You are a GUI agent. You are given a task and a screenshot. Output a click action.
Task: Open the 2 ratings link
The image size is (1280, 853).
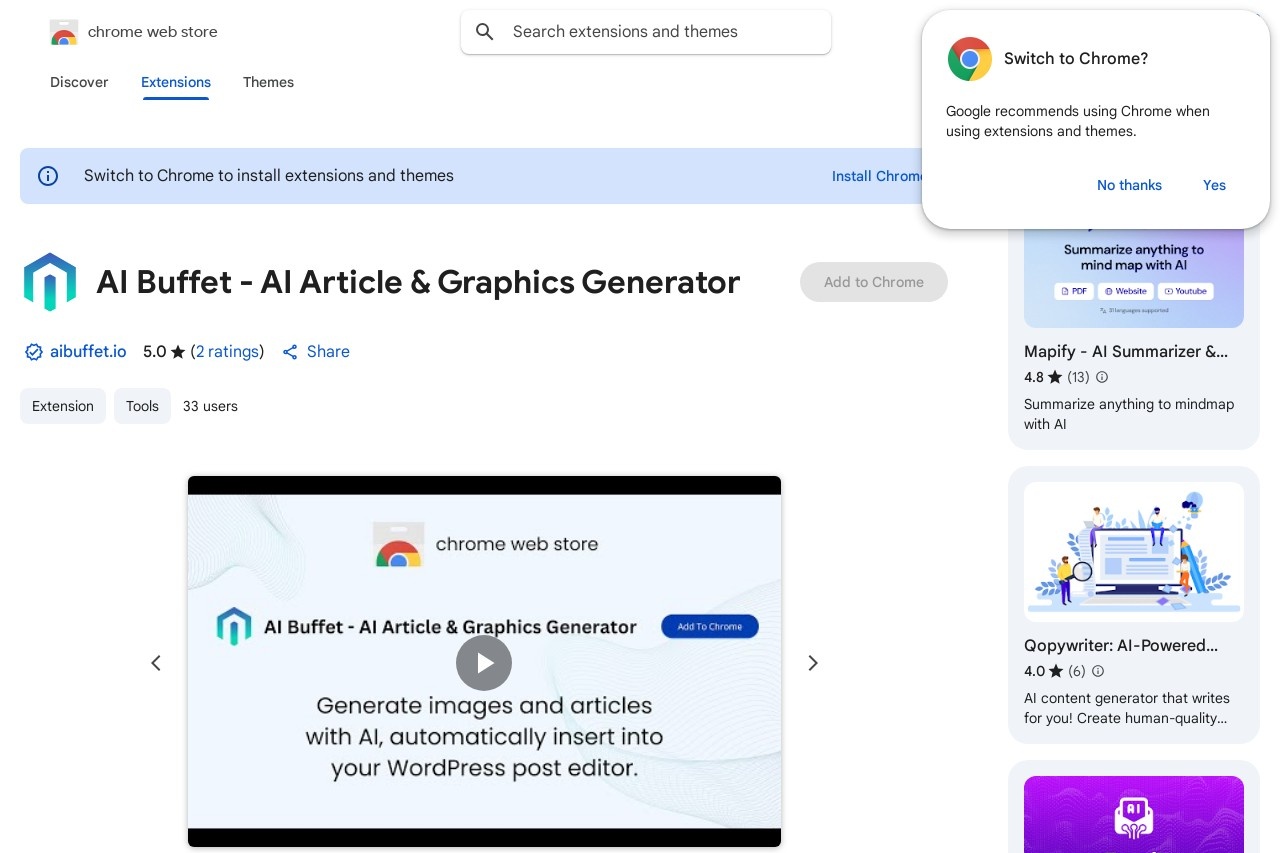coord(227,352)
